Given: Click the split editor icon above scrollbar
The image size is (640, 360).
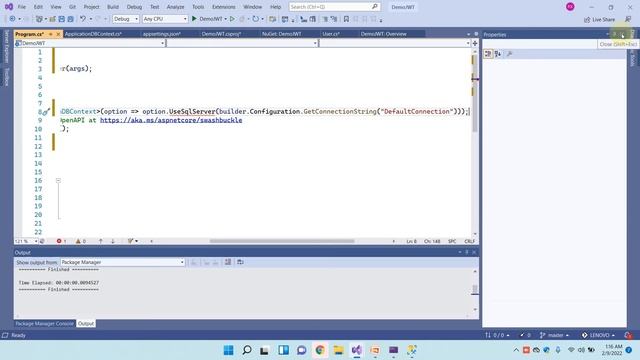Looking at the screenshot, I should click(x=475, y=43).
